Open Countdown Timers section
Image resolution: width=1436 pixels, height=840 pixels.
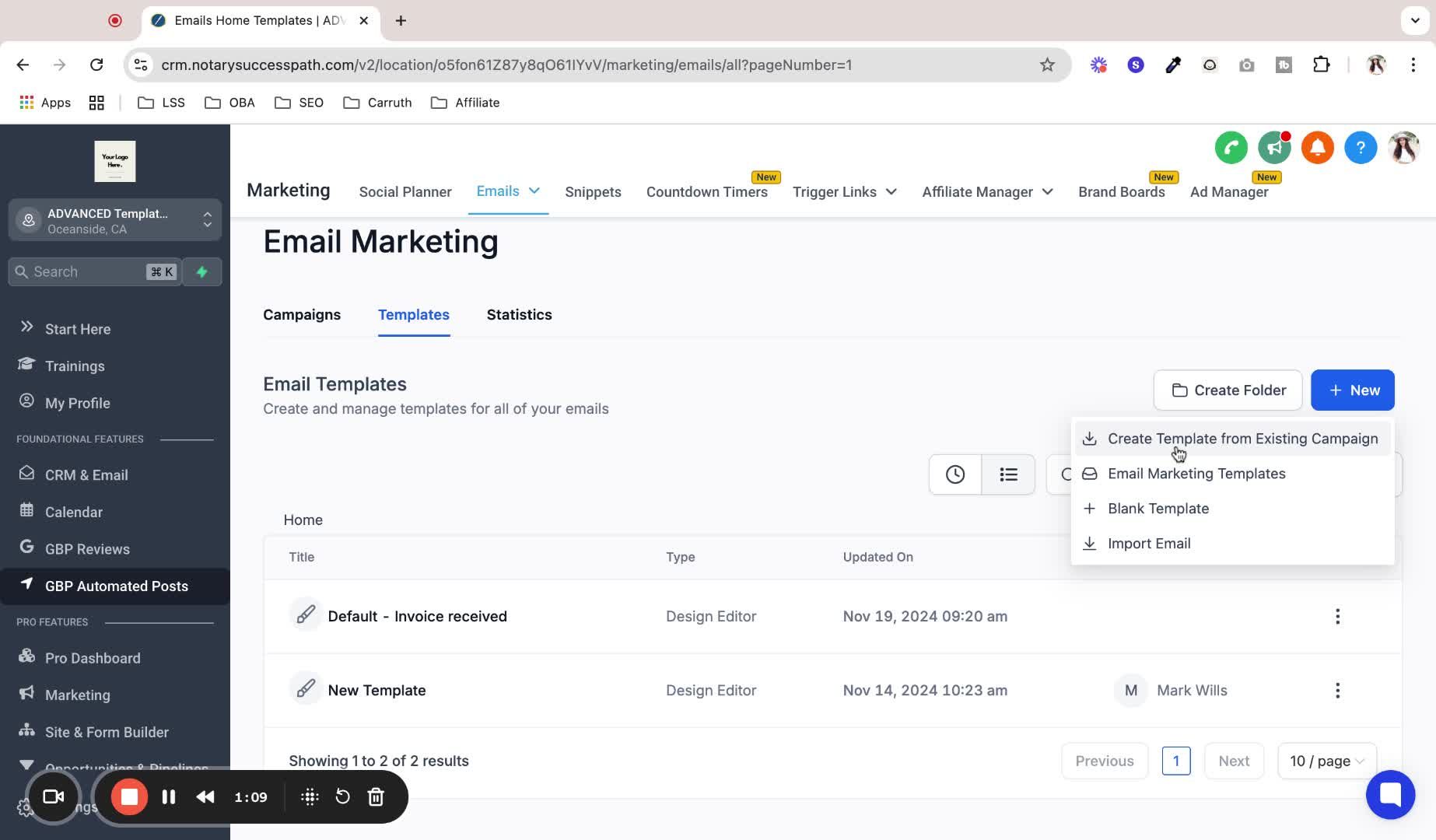[706, 192]
